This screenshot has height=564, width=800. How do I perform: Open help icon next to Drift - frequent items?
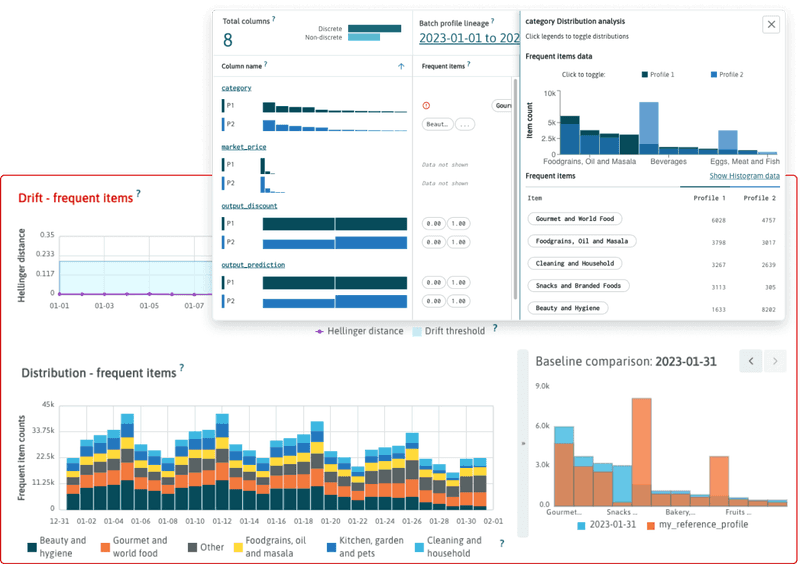[138, 193]
